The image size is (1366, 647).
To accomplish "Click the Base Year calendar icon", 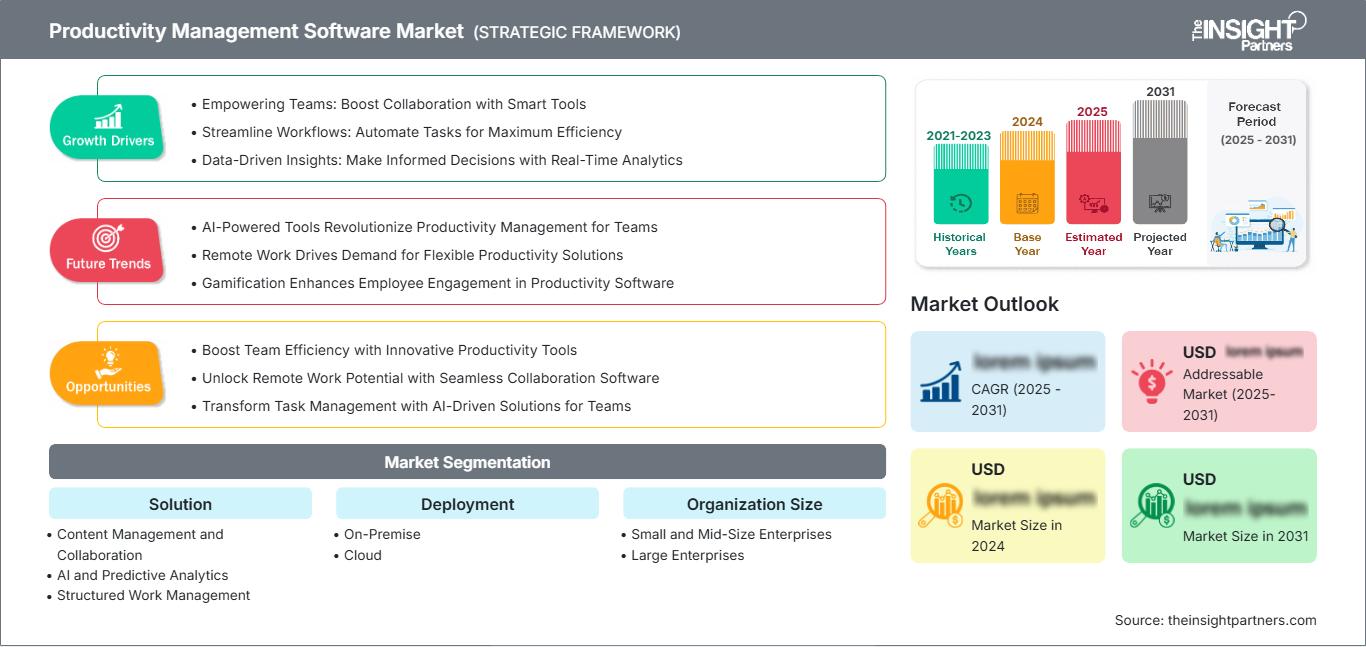I will click(1027, 203).
